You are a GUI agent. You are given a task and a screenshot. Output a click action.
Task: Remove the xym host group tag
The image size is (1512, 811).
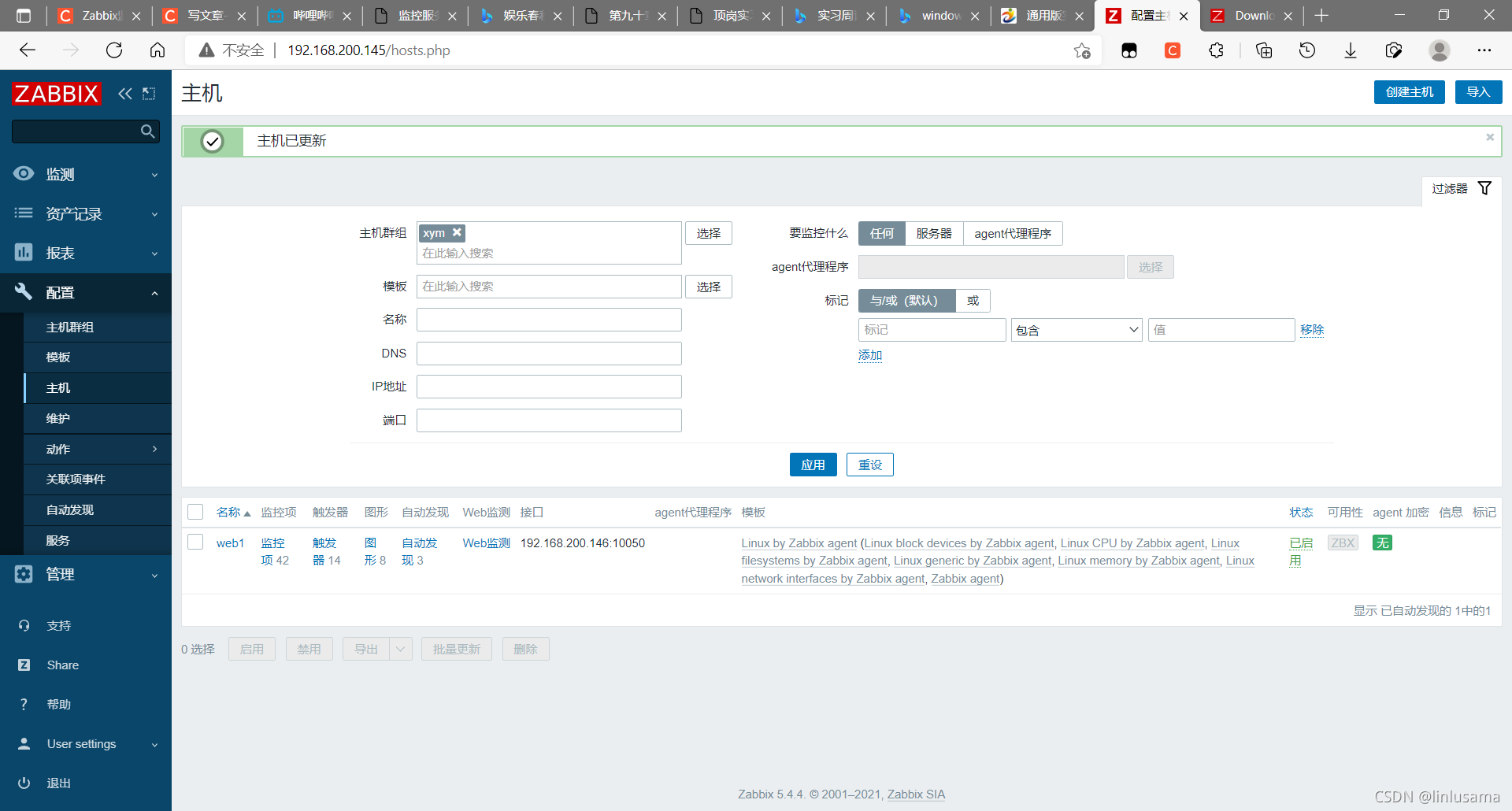(457, 232)
